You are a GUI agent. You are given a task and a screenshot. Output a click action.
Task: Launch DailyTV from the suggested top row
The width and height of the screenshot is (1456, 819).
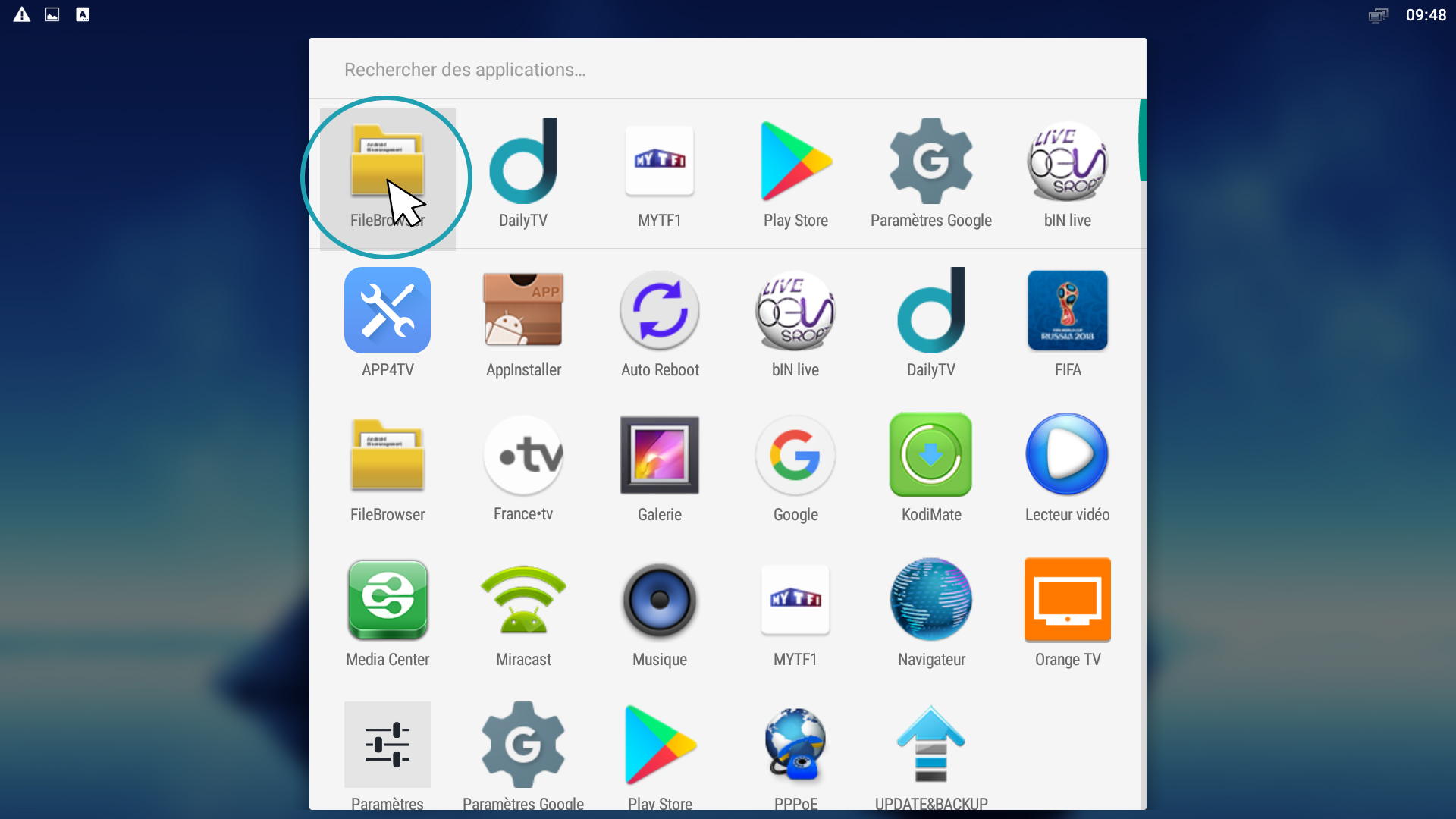[523, 174]
